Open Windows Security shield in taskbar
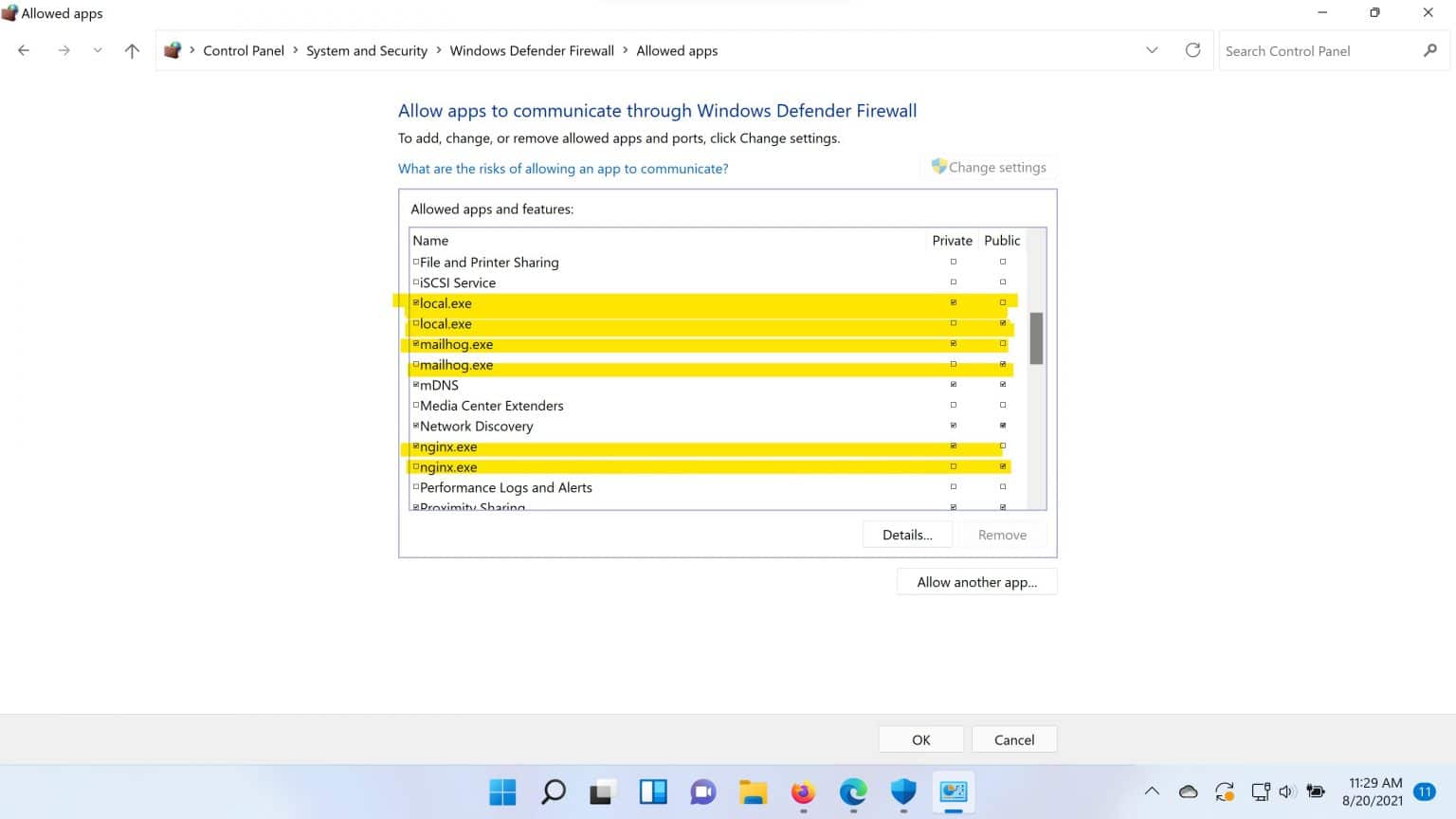This screenshot has height=819, width=1456. (903, 792)
